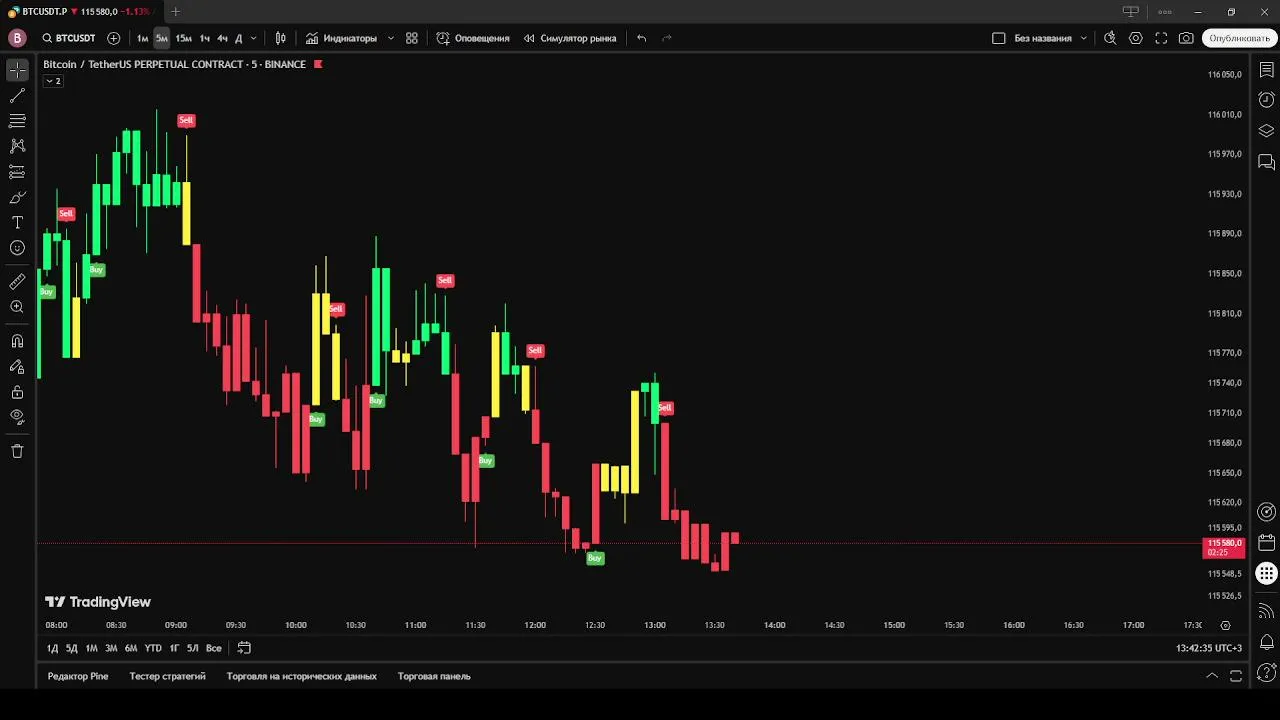Maximize the bottom panel with the chevron up
The width and height of the screenshot is (1280, 720).
[x=1212, y=676]
